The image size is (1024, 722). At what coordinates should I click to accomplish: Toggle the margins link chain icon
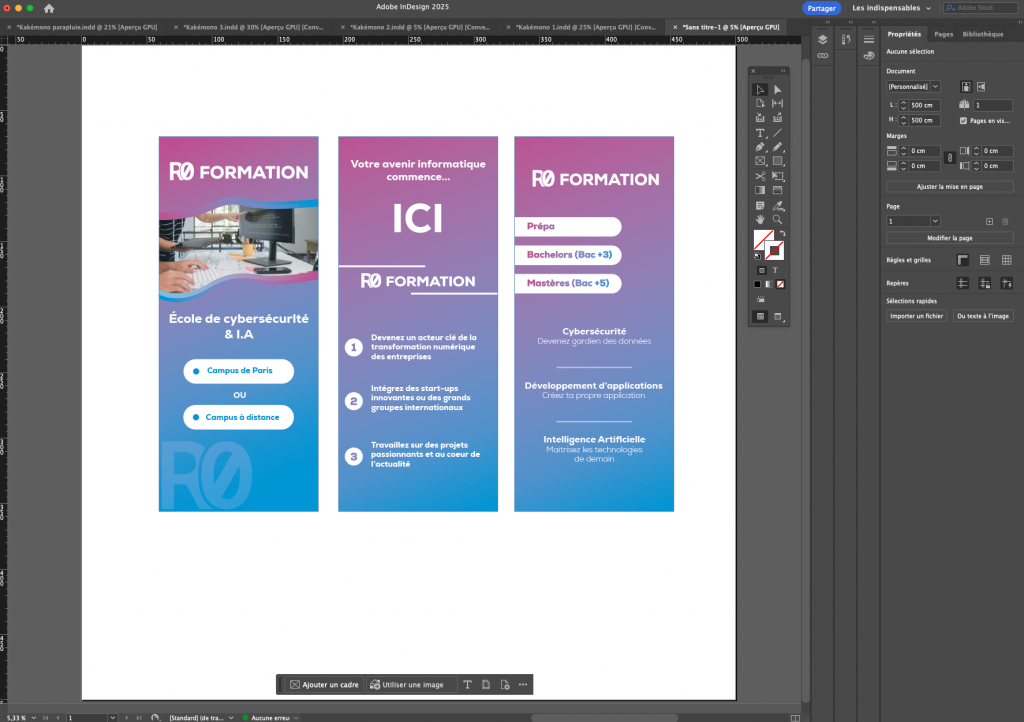[948, 158]
